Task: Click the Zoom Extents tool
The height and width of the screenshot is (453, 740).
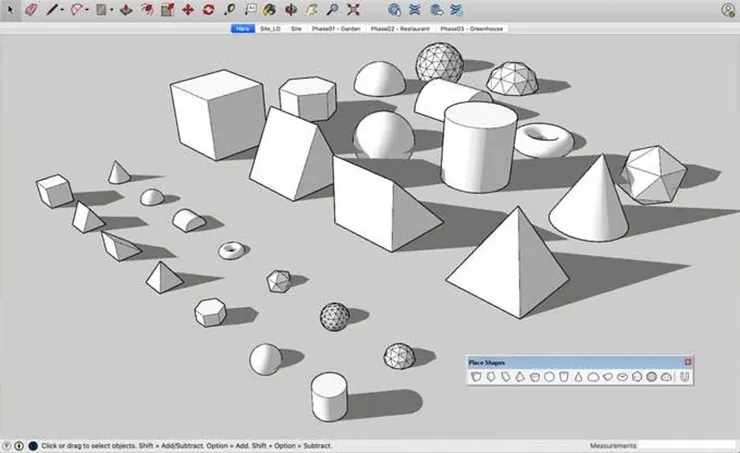Action: [x=353, y=9]
